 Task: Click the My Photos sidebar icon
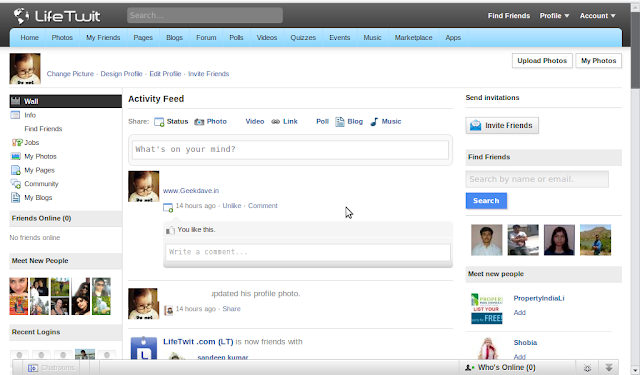(16, 156)
